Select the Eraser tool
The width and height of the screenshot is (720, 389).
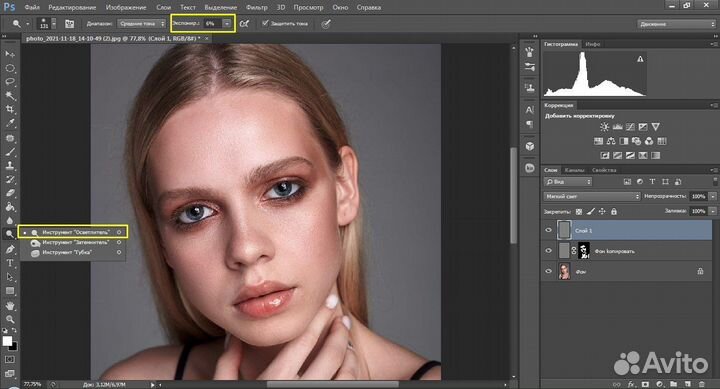pyautogui.click(x=10, y=193)
